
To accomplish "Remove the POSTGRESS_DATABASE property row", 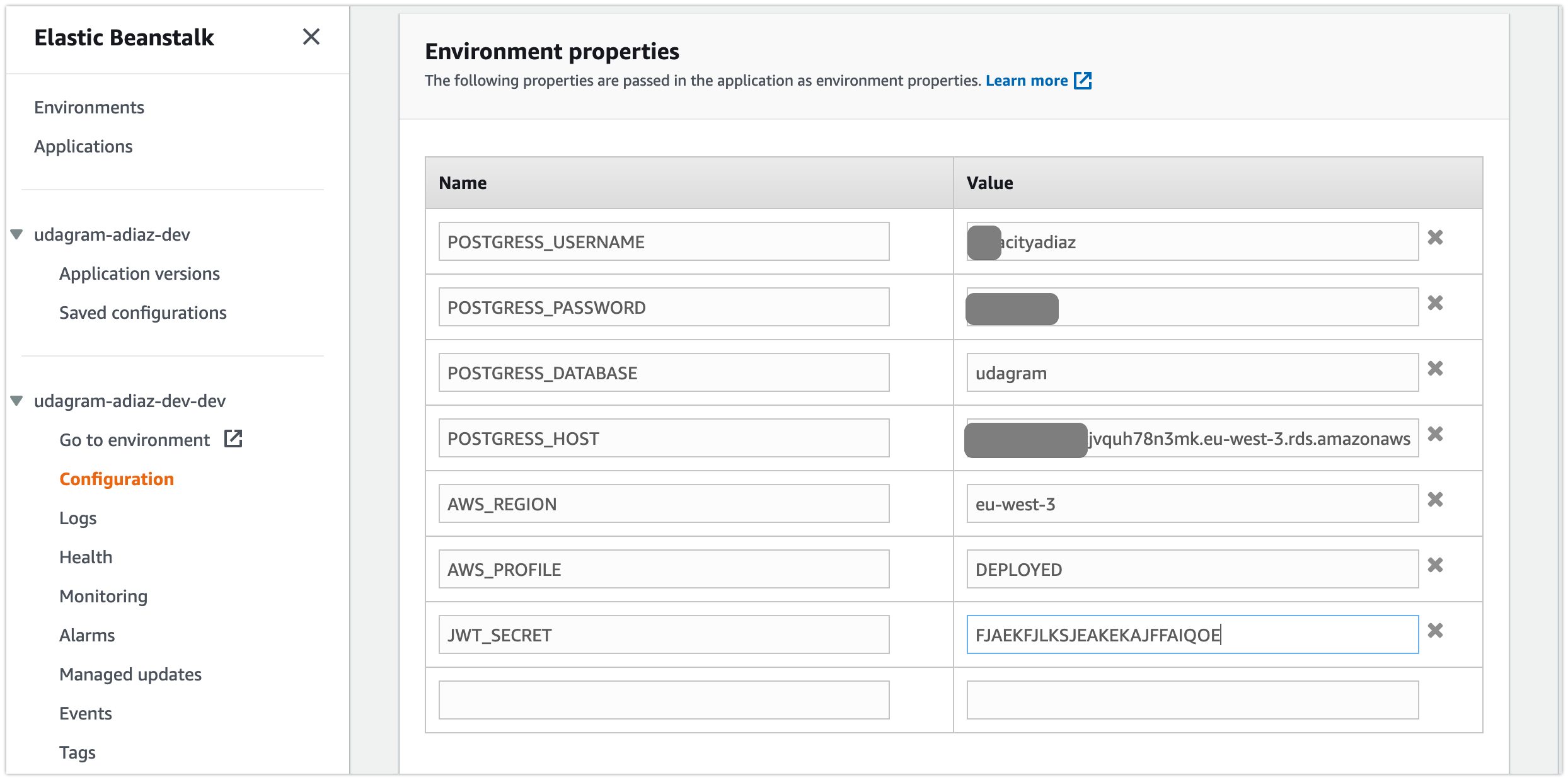I will (x=1435, y=369).
